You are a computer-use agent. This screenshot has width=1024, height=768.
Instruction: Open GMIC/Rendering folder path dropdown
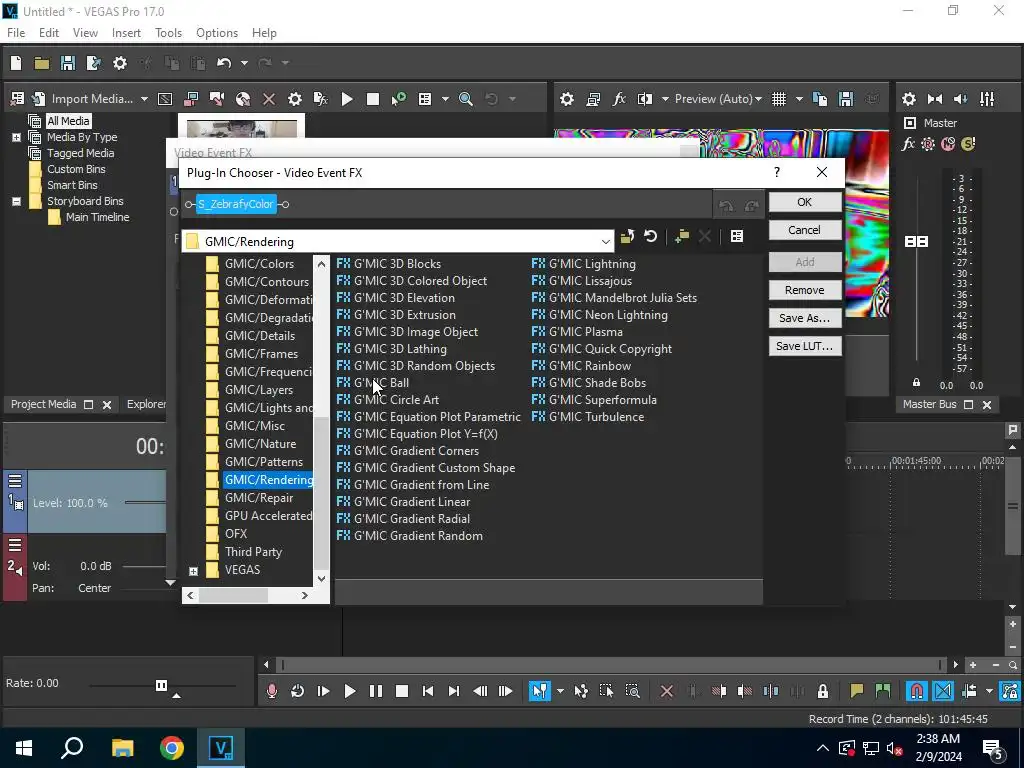605,242
